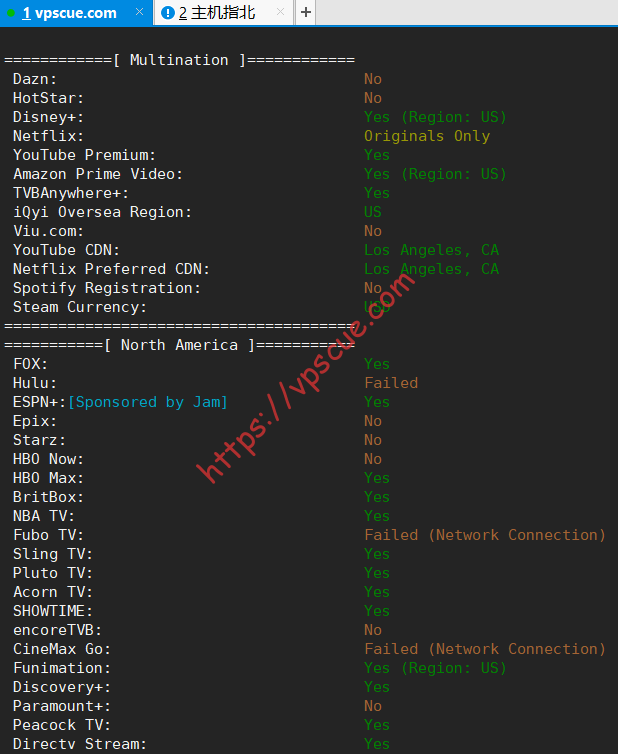Click the green connection status dot
The height and width of the screenshot is (754, 618).
click(11, 13)
